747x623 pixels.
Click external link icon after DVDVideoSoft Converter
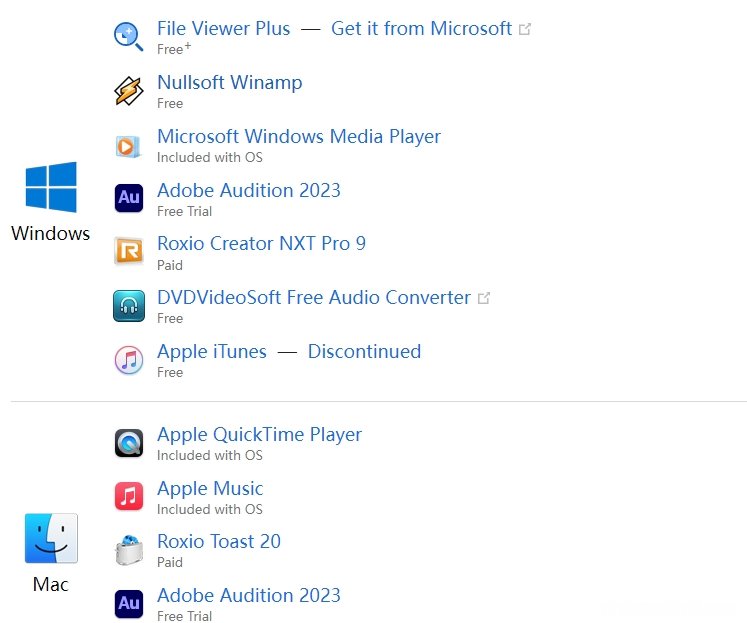pyautogui.click(x=484, y=298)
